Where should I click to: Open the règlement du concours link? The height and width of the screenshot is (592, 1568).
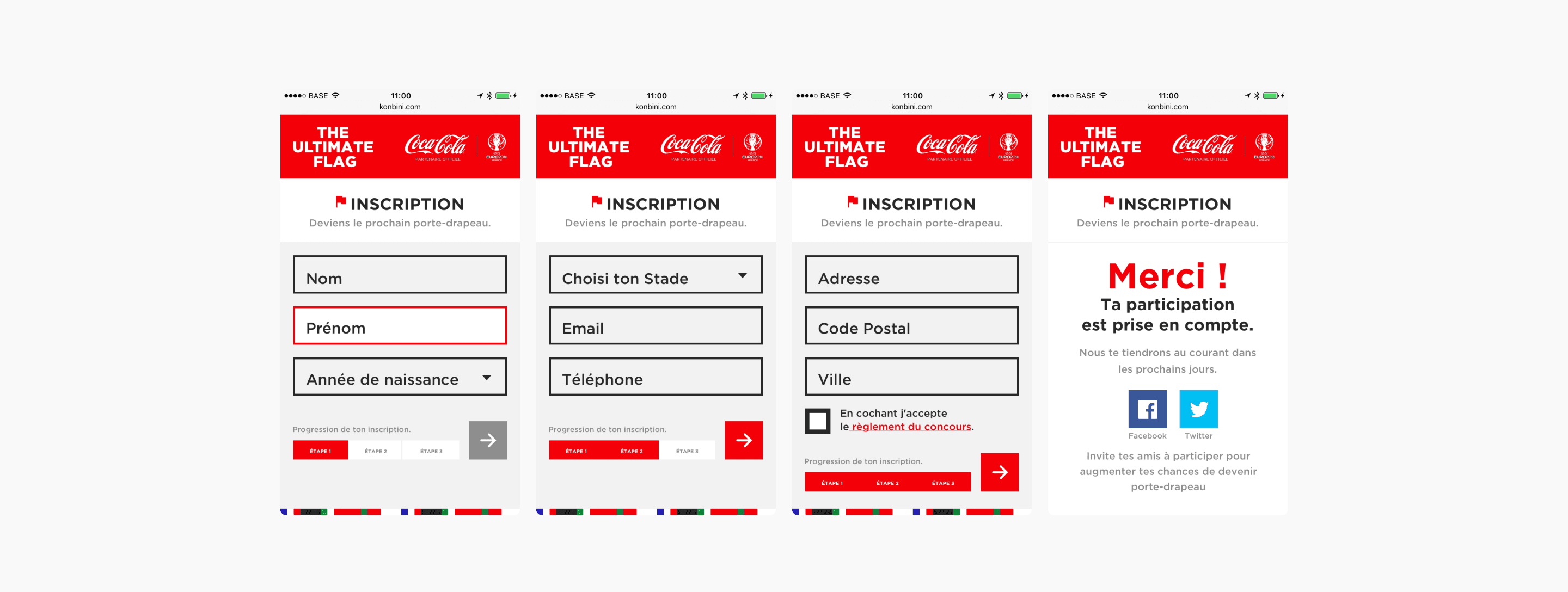pos(911,427)
